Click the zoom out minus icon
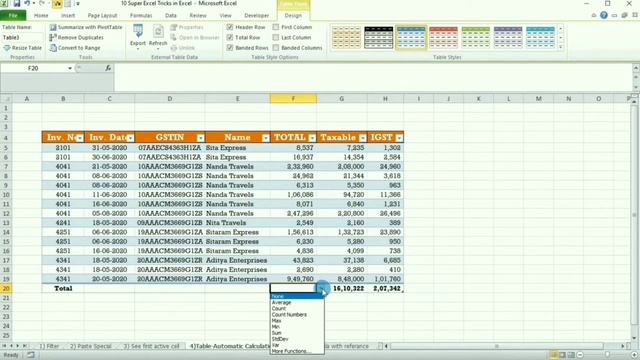 (x=580, y=355)
